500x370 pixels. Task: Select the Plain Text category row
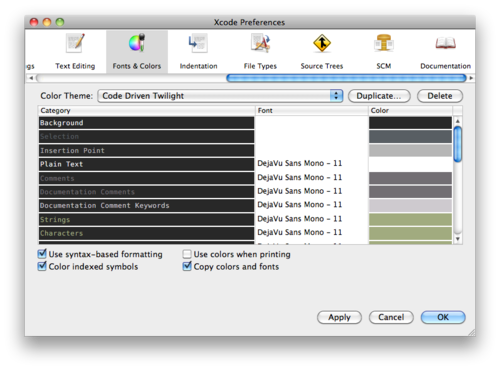(x=146, y=164)
